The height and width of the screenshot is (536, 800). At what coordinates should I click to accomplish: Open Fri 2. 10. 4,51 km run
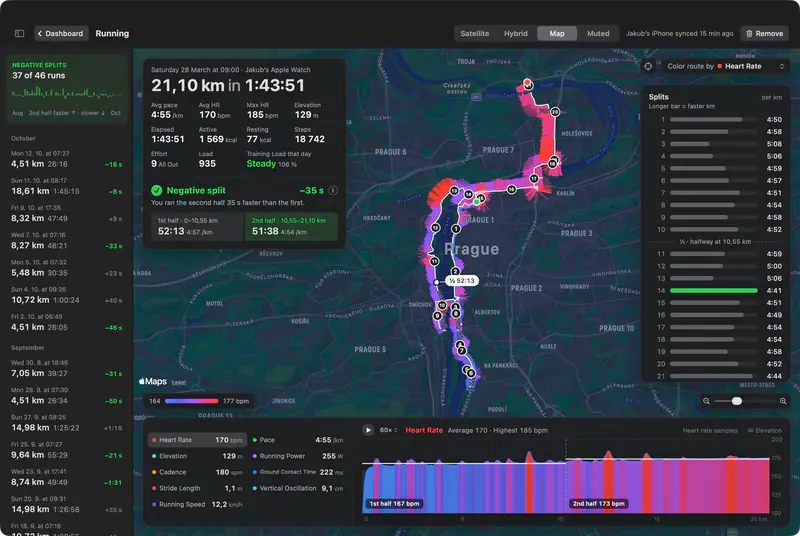point(67,322)
